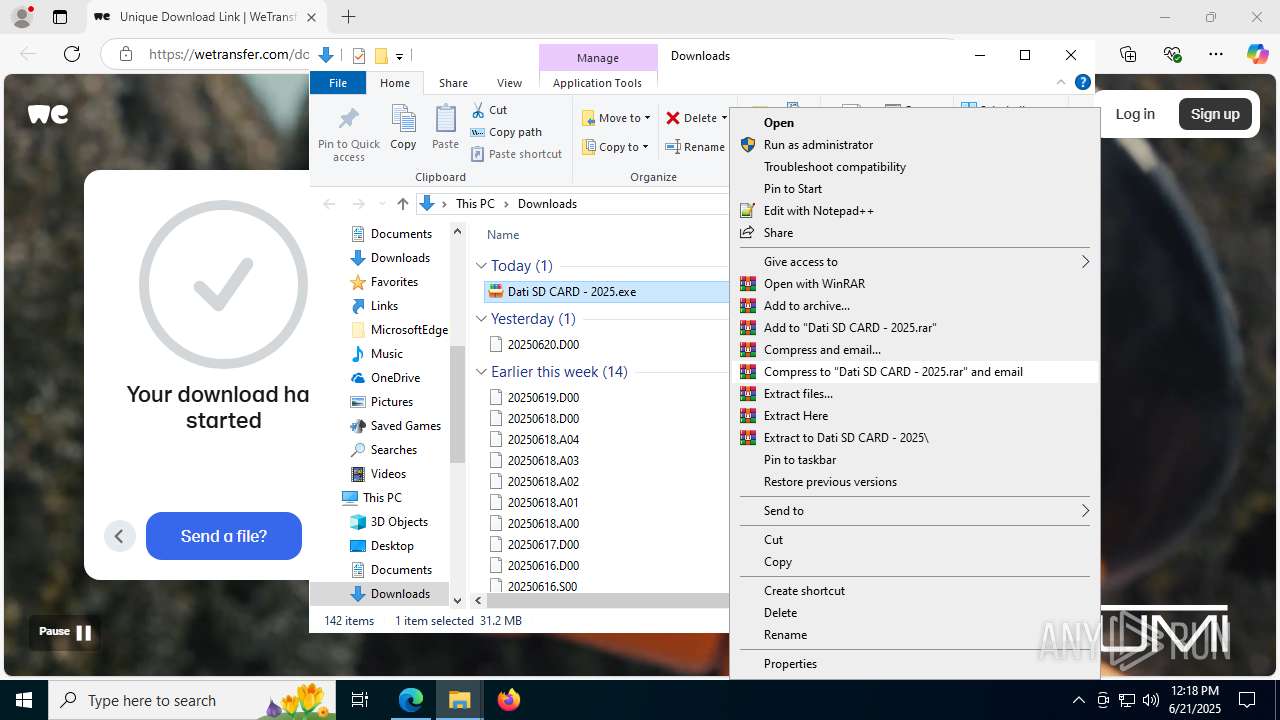The height and width of the screenshot is (720, 1280).
Task: Click This PC in address breadcrumb
Action: click(475, 204)
